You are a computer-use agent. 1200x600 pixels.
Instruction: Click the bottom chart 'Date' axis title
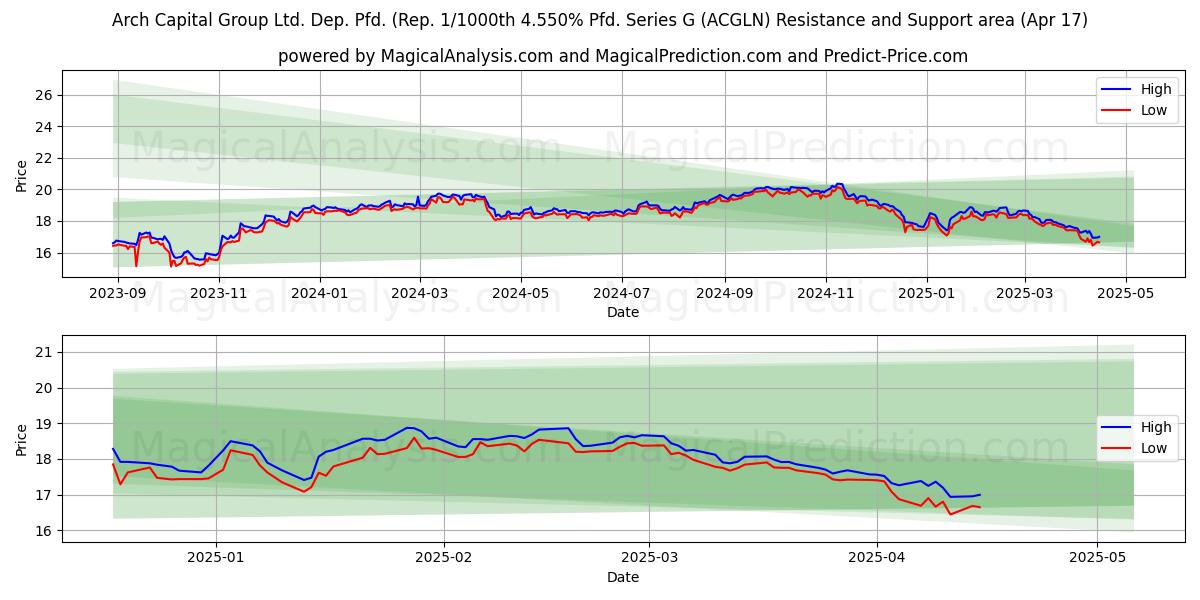click(622, 577)
